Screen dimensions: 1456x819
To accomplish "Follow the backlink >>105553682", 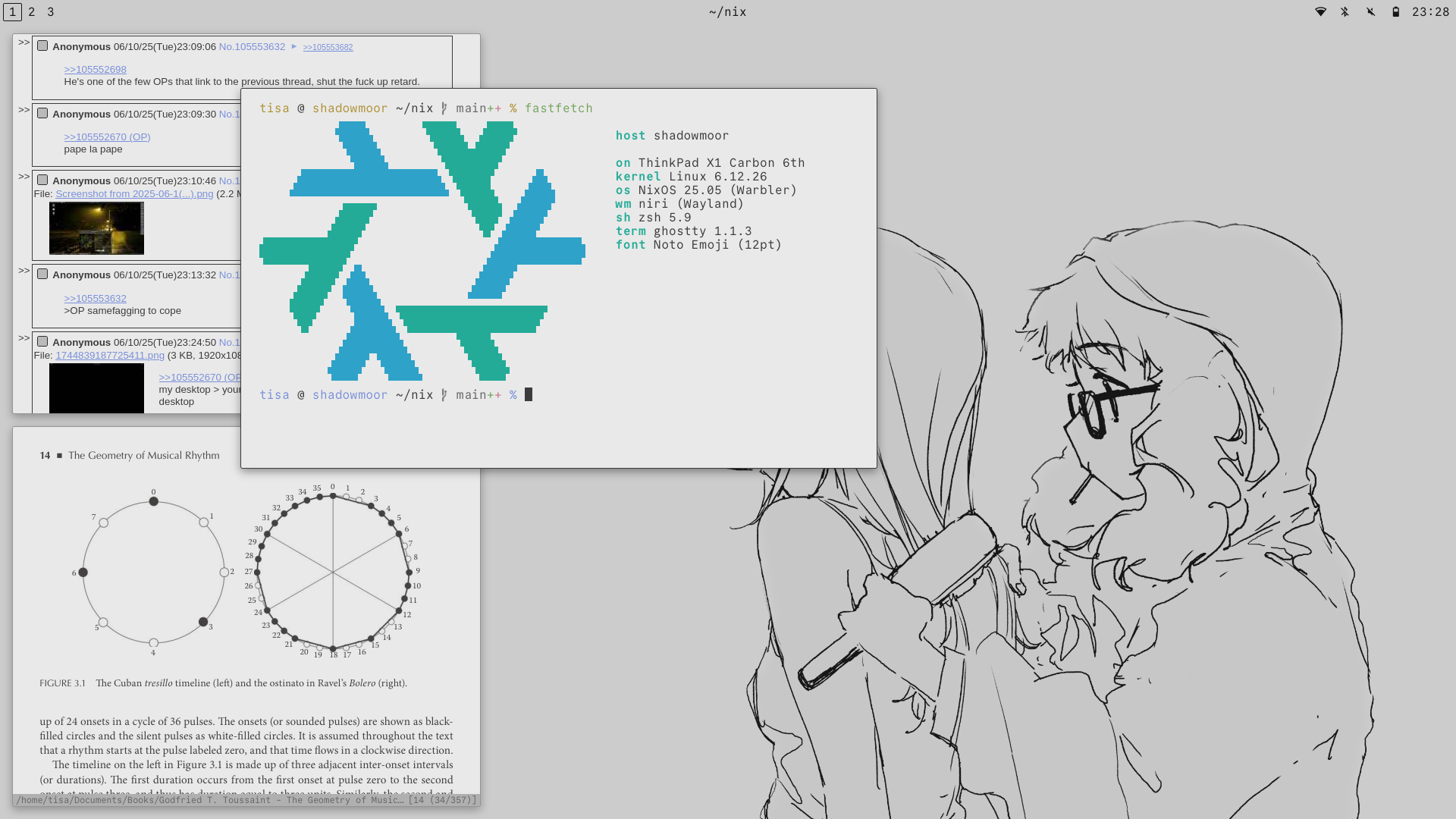I will [328, 47].
